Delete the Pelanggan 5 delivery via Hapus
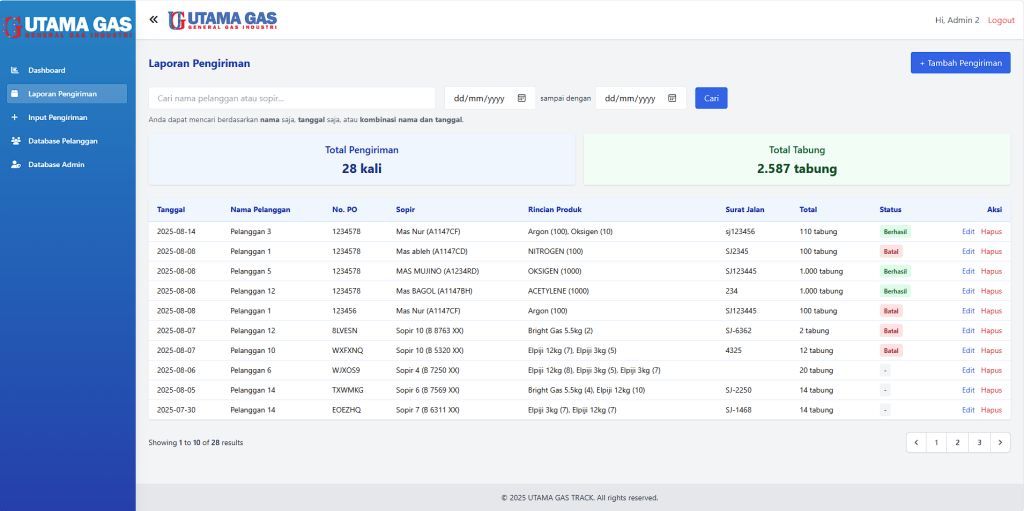Viewport: 1024px width, 511px height. (991, 271)
